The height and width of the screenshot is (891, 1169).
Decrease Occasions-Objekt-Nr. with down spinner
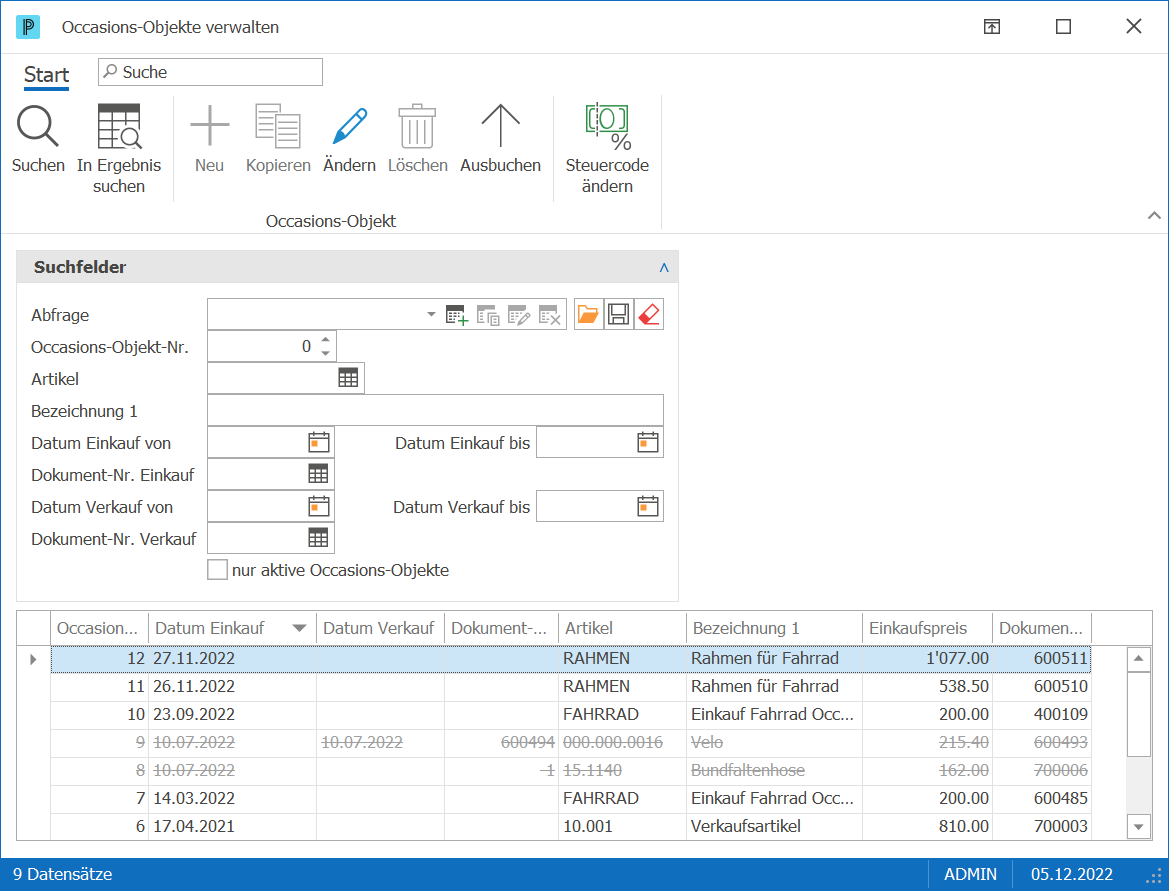326,353
